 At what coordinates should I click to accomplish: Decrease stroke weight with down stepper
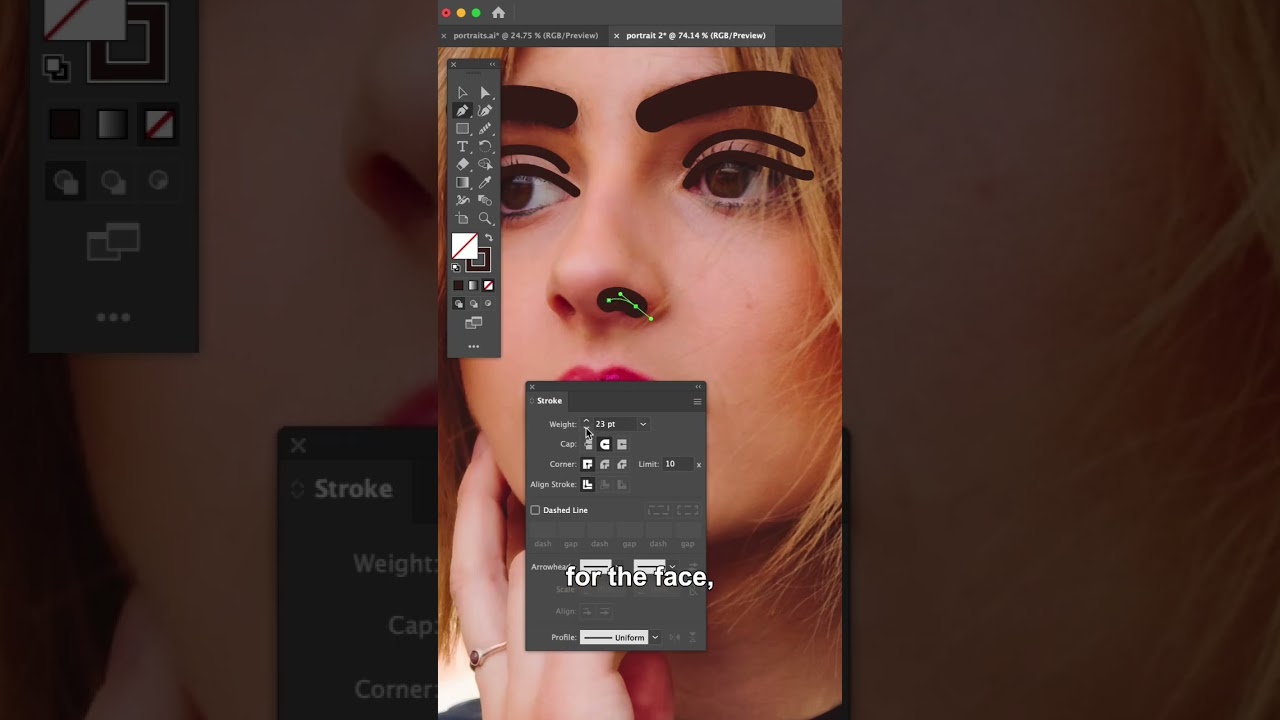click(x=587, y=428)
